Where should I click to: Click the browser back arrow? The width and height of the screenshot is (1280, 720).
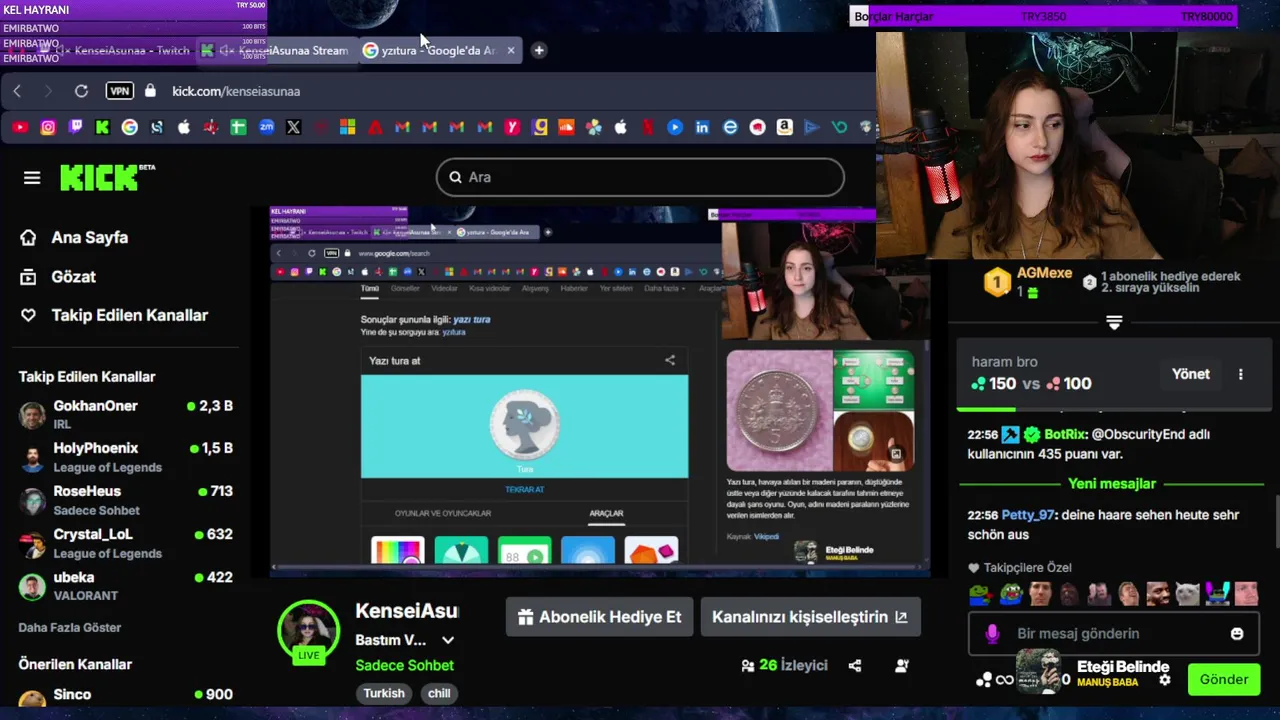[17, 91]
